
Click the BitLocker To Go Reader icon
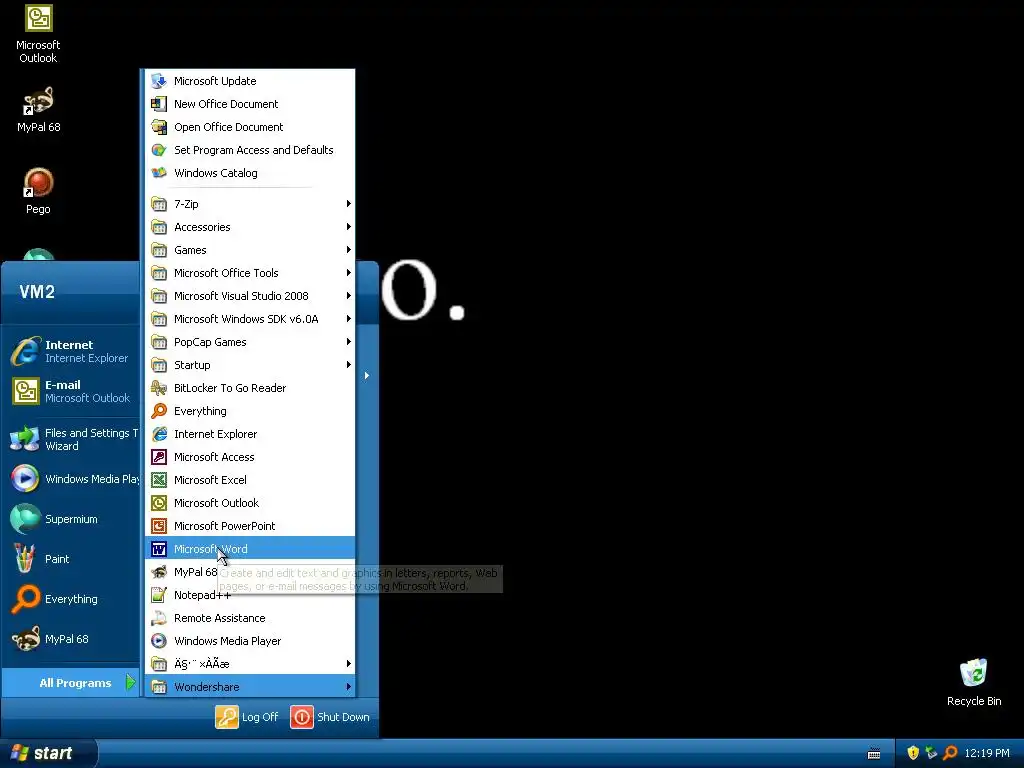(x=159, y=388)
